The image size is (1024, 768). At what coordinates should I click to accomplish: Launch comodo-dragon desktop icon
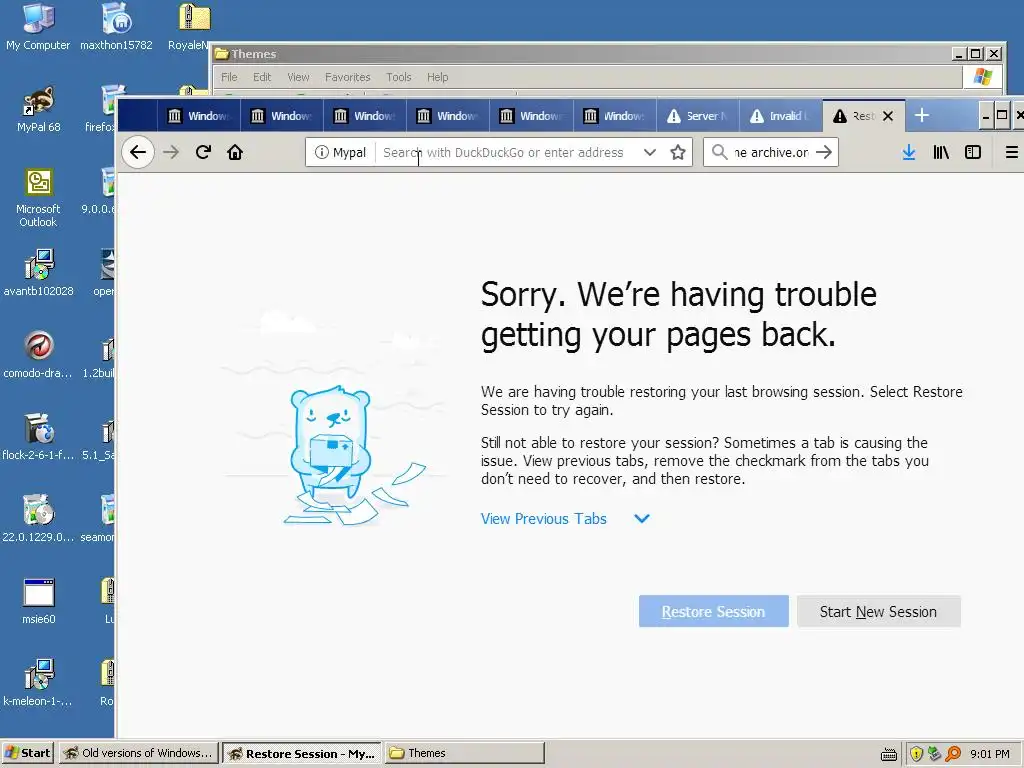[39, 355]
